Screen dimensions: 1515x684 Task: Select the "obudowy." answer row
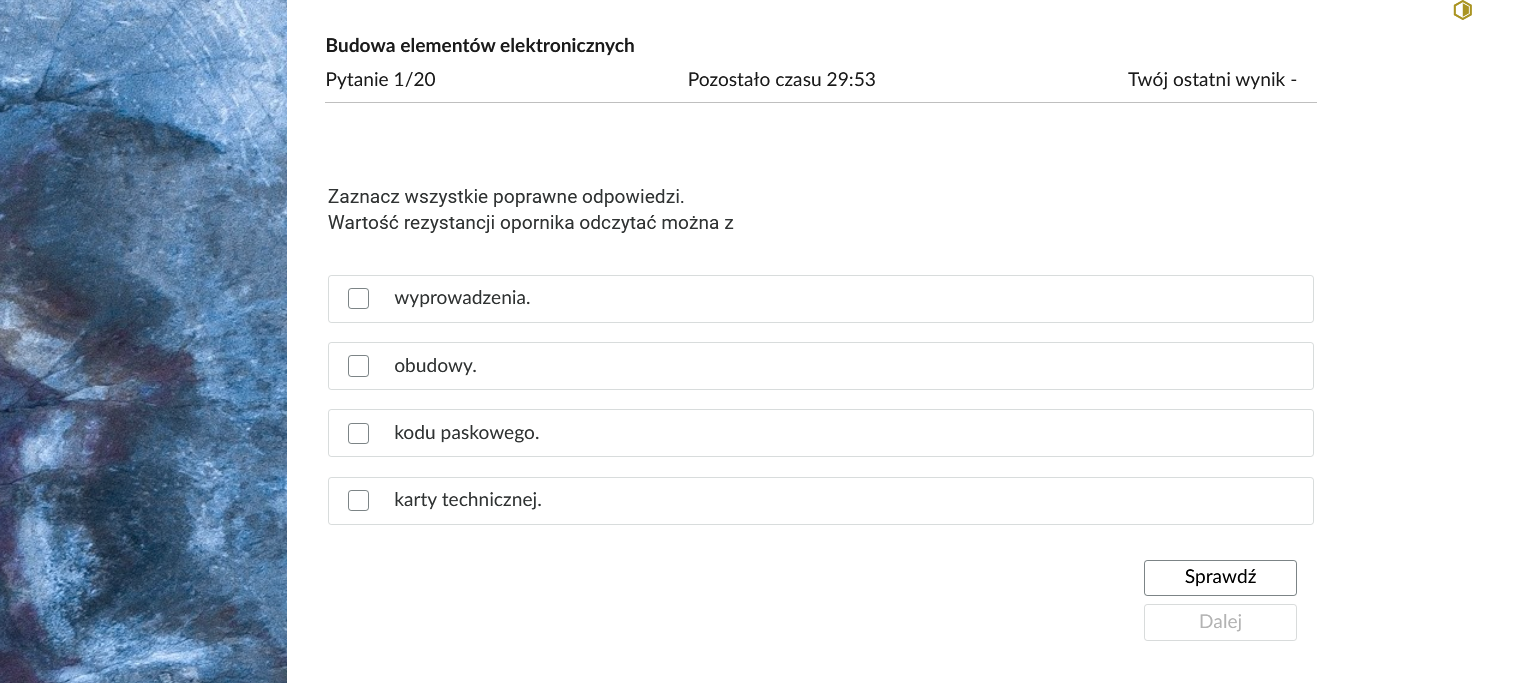(x=820, y=365)
